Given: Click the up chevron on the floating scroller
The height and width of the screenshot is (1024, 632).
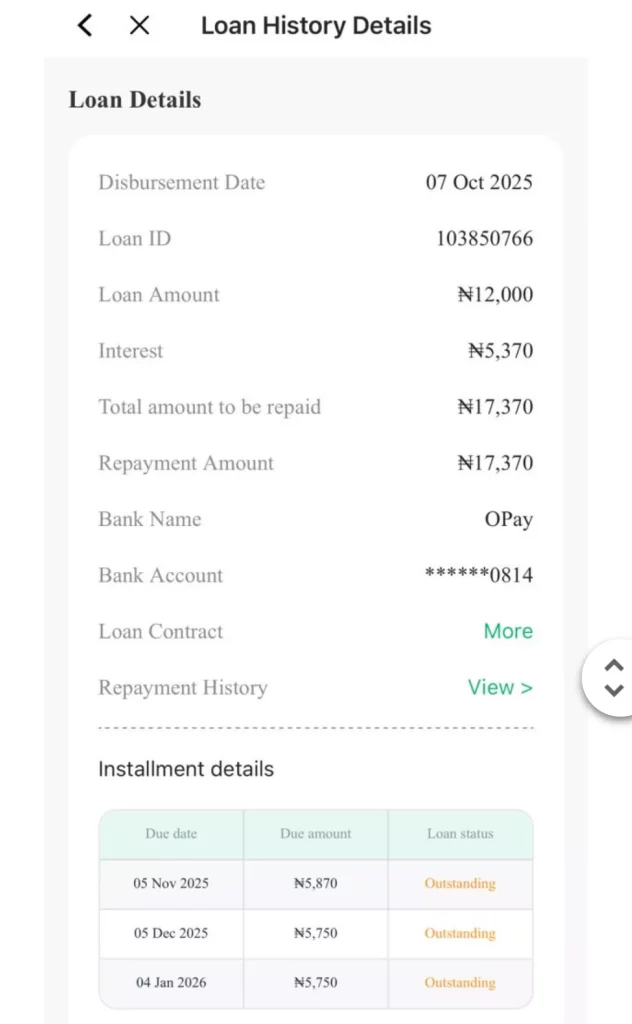Looking at the screenshot, I should 614,663.
